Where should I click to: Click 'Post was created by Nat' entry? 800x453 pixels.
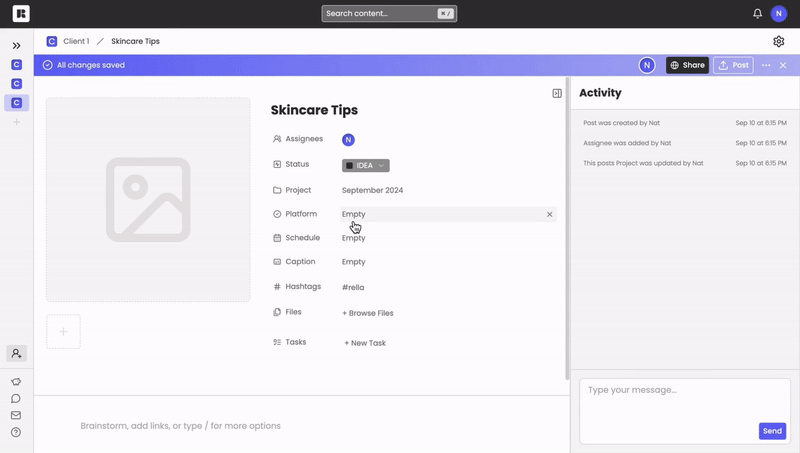pyautogui.click(x=621, y=123)
